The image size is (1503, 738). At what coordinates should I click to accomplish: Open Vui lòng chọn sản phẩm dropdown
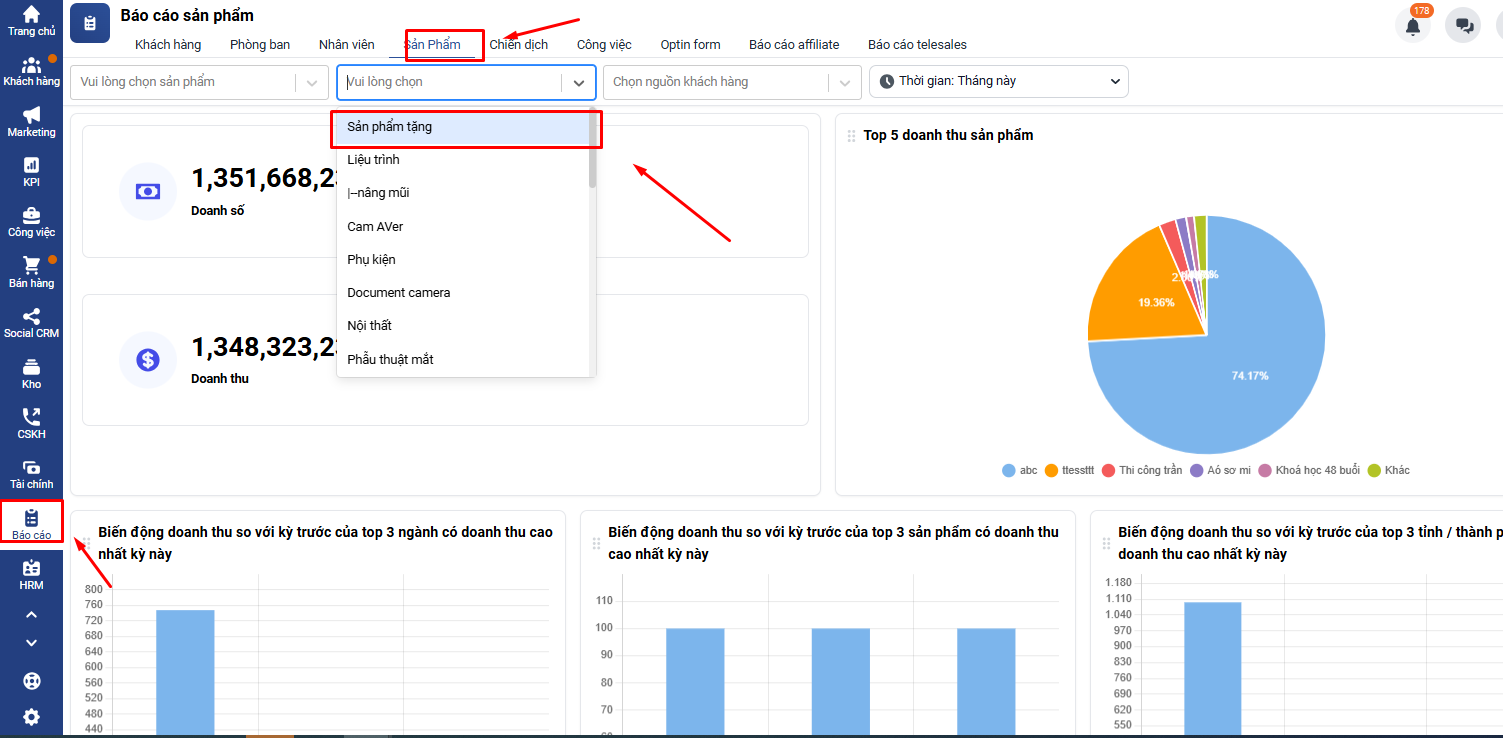pos(199,82)
